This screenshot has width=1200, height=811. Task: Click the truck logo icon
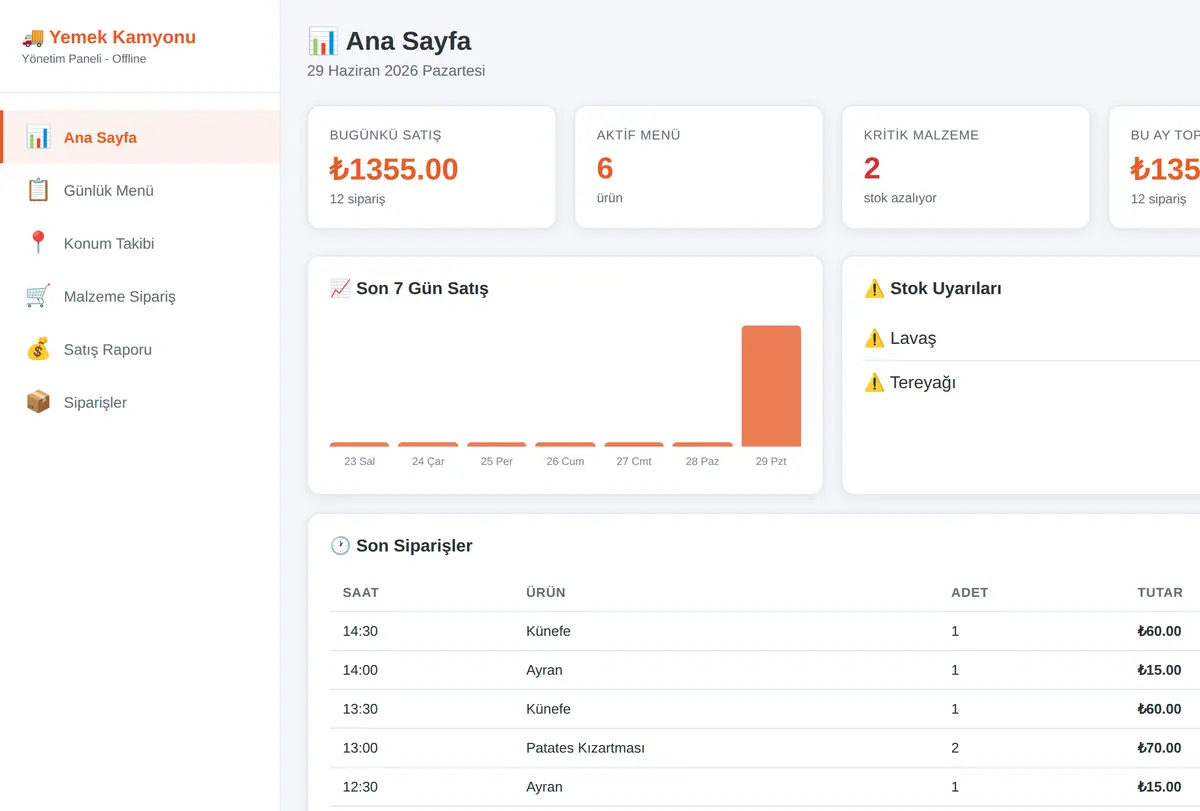33,38
